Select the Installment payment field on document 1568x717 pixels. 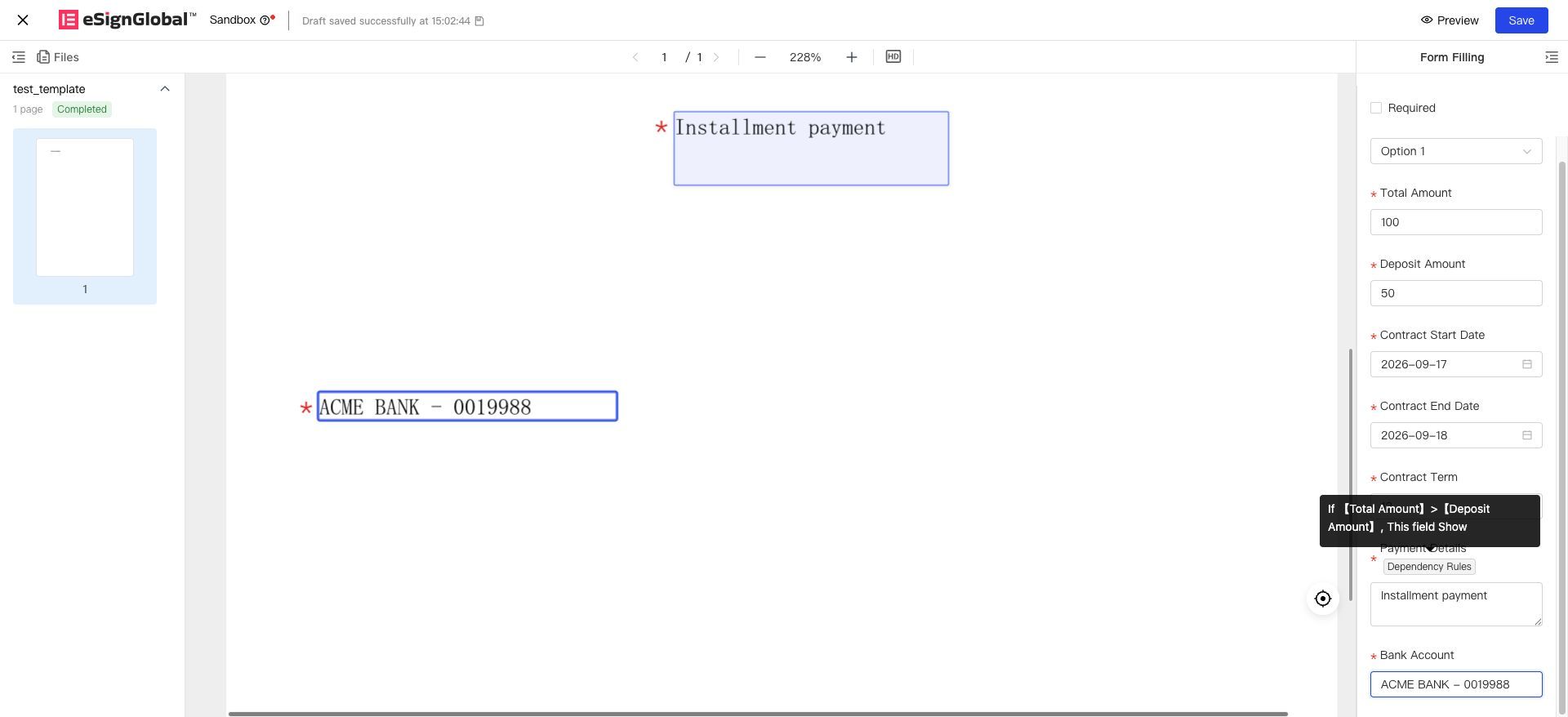811,149
